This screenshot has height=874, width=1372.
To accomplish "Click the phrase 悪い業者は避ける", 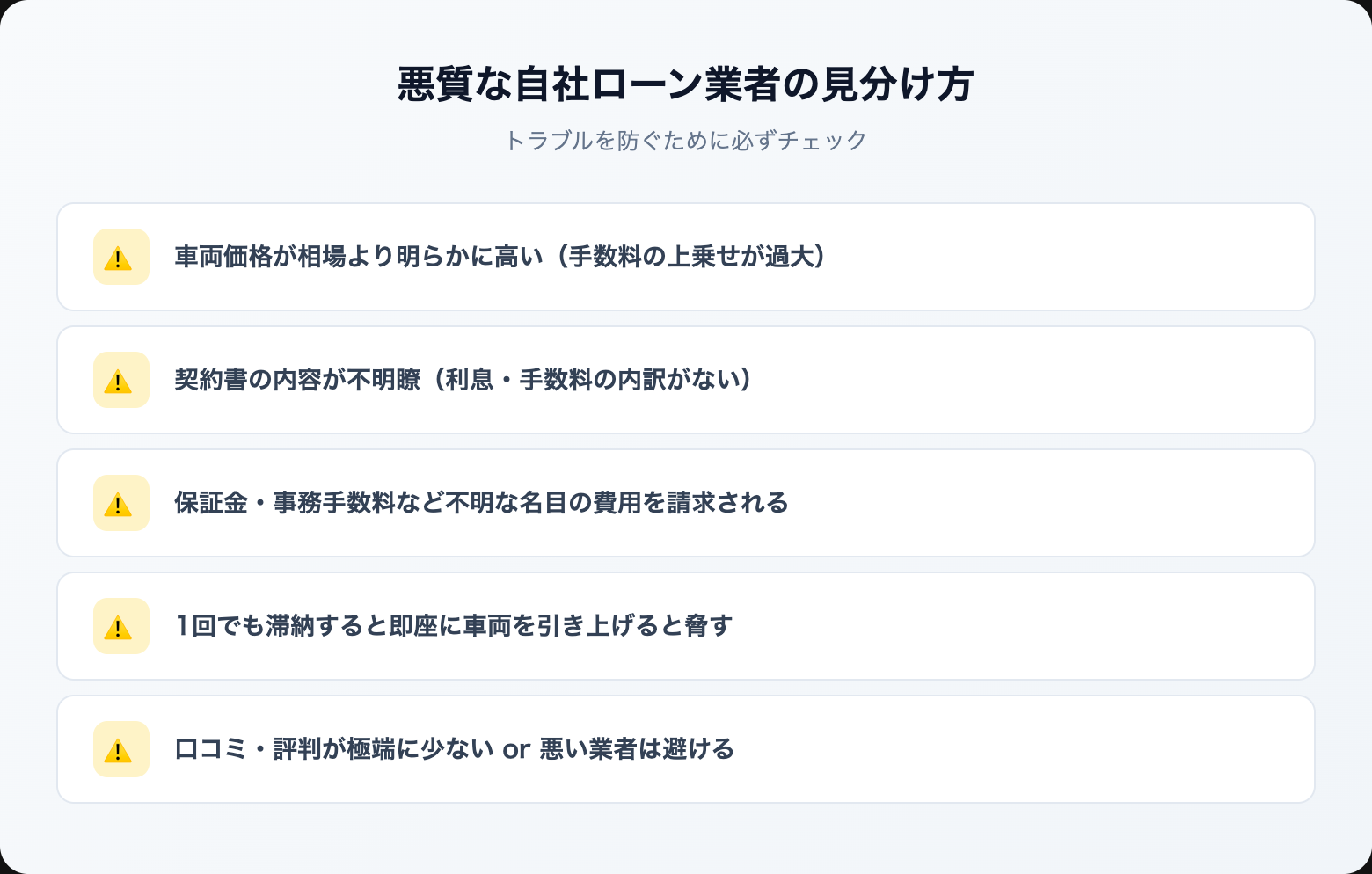I will coord(636,749).
